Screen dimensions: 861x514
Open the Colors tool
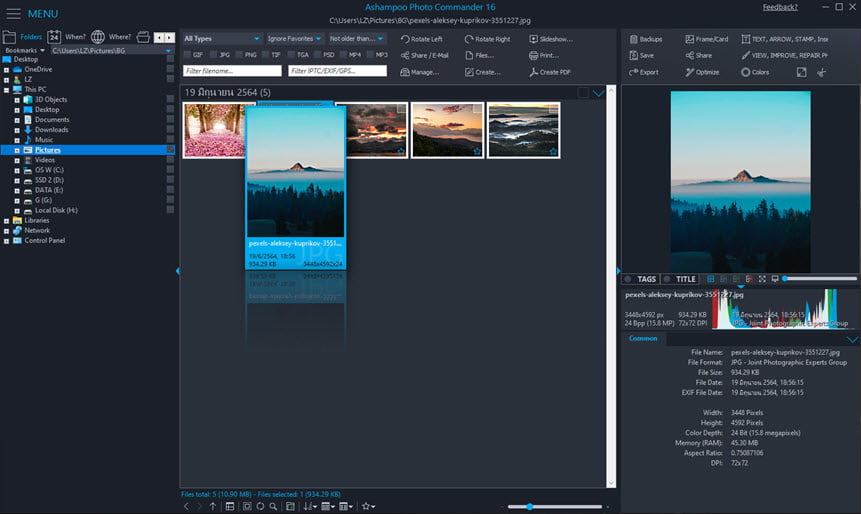pyautogui.click(x=755, y=72)
